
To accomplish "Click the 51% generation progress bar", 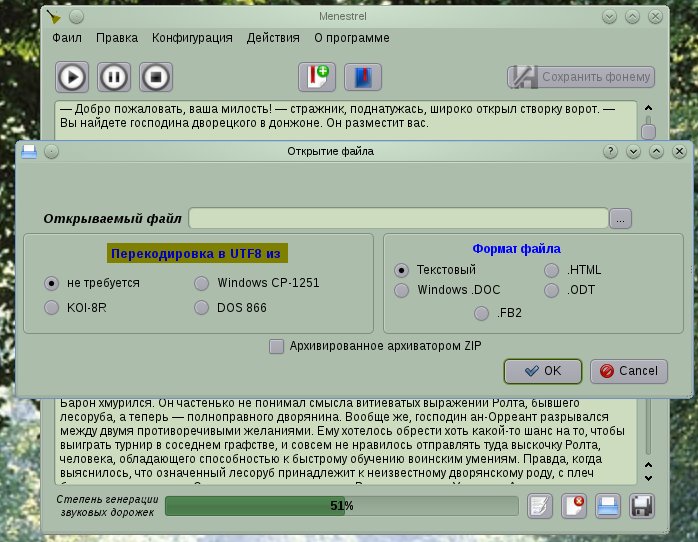I will [341, 506].
